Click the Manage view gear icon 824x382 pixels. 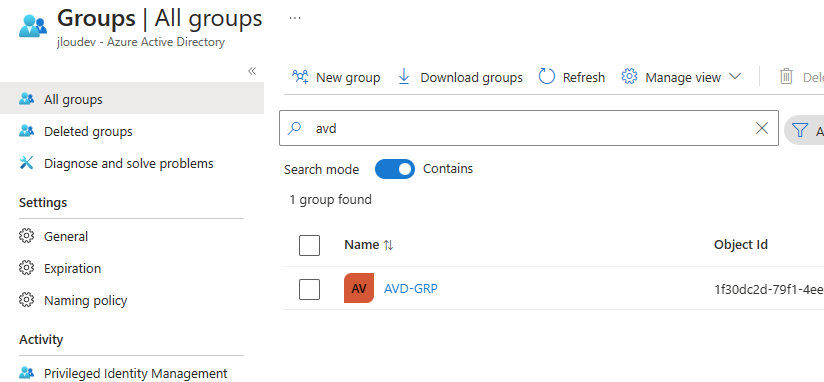[629, 77]
